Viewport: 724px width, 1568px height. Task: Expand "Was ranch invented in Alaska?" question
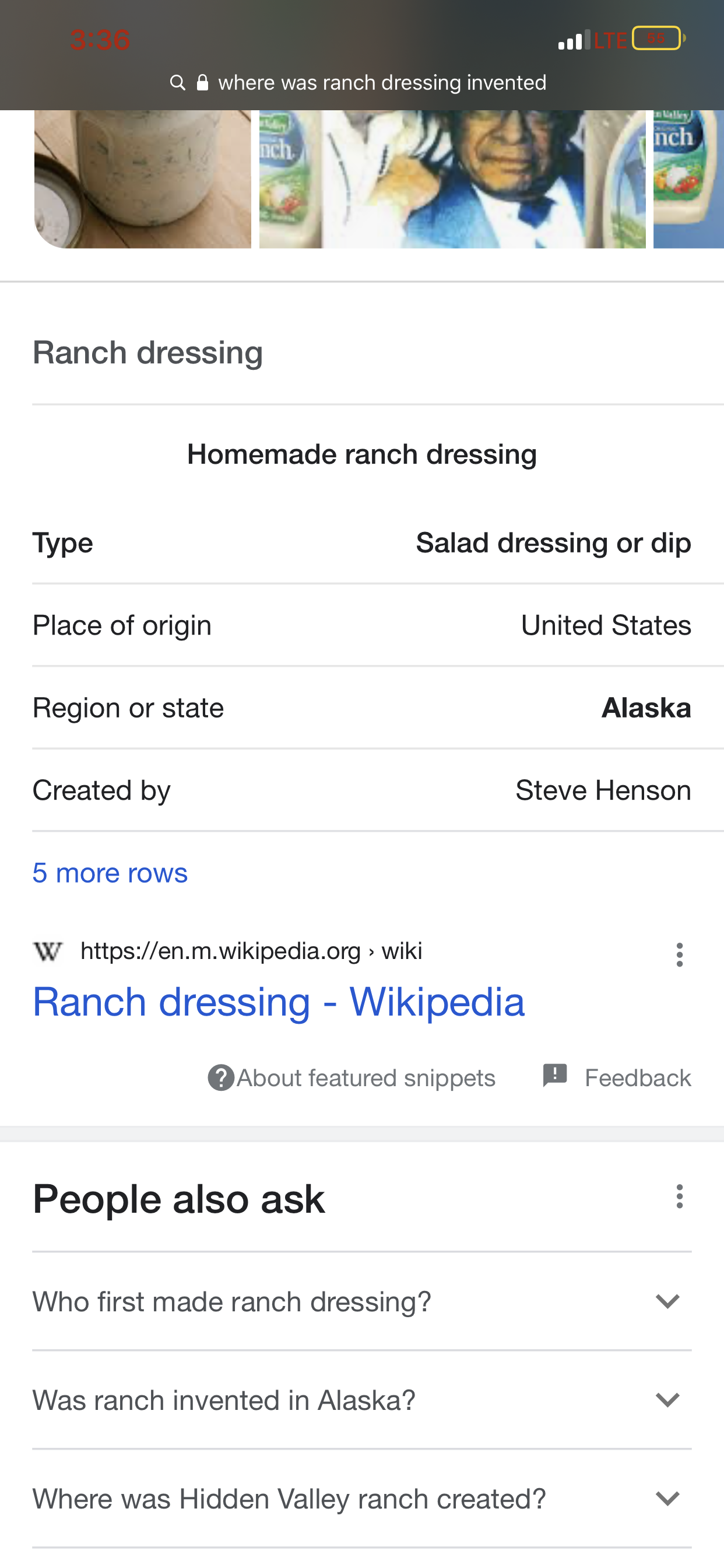667,1399
